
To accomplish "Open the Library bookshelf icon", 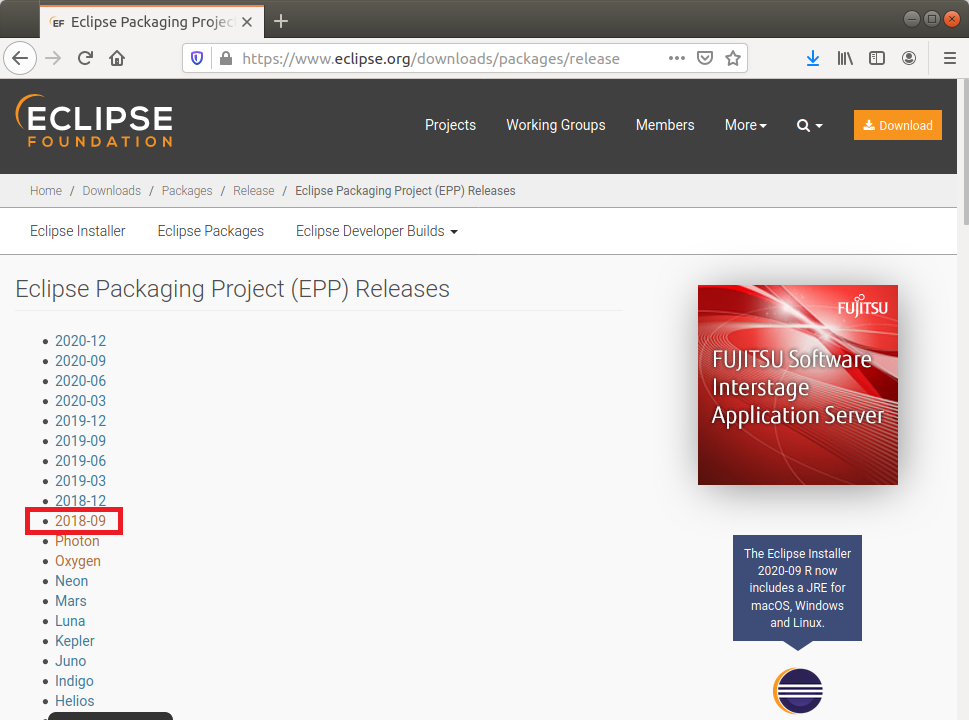I will coord(845,58).
